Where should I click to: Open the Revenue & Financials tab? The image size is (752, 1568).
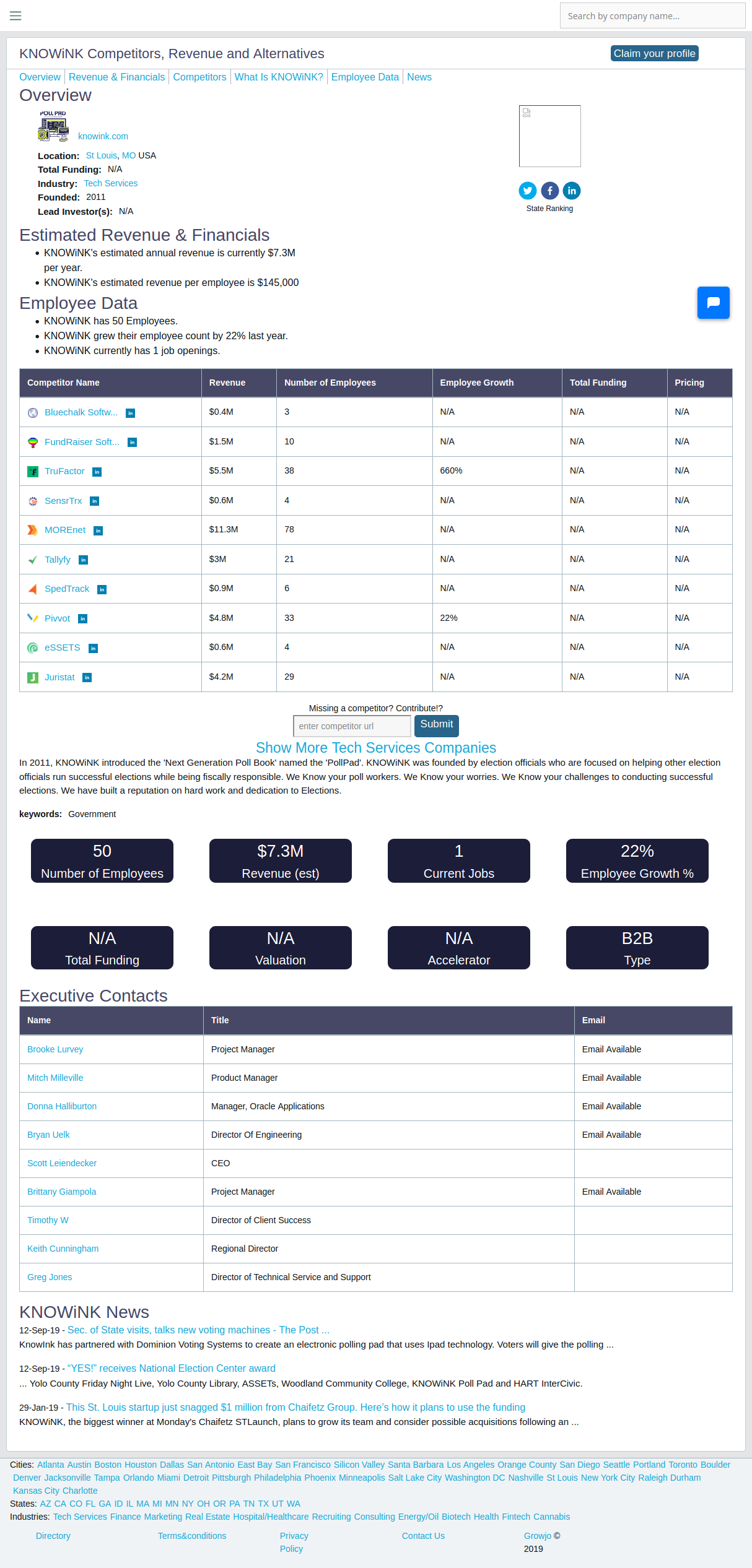pyautogui.click(x=116, y=77)
